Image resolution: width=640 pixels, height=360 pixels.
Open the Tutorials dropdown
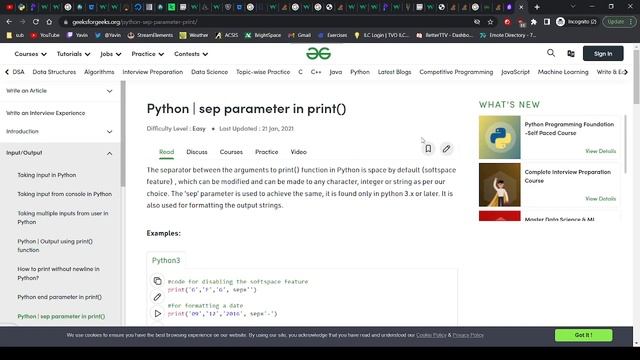coord(73,54)
